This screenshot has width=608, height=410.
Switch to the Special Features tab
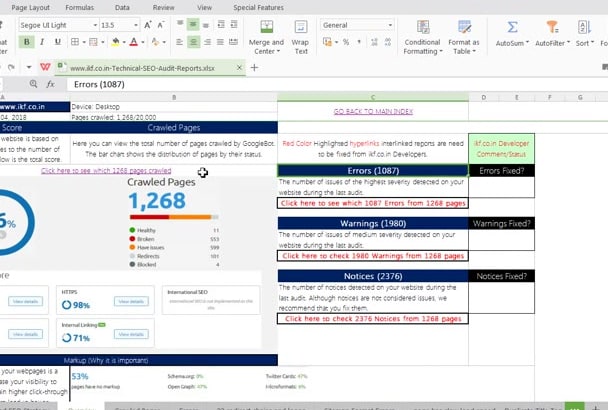(256, 7)
